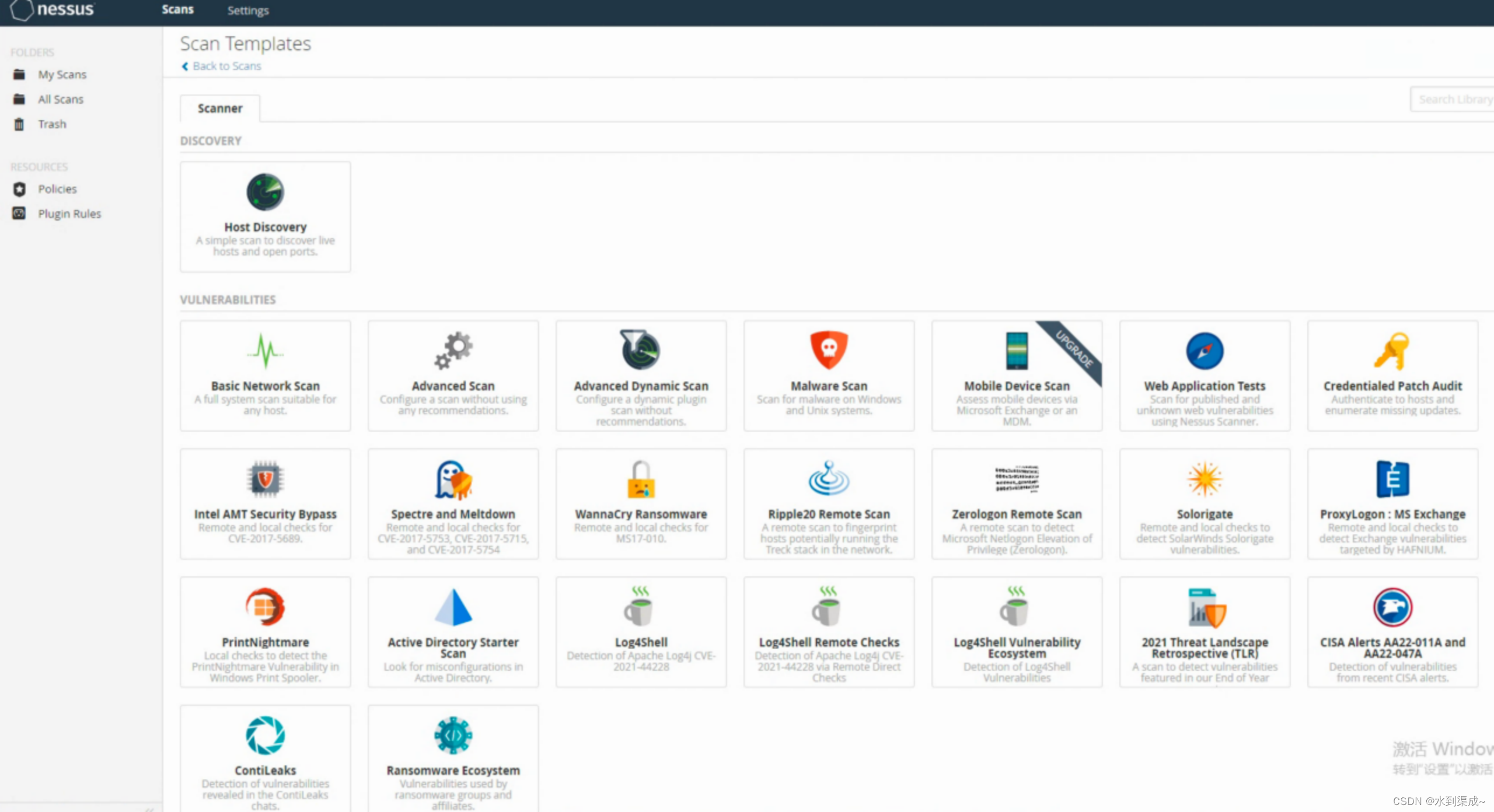Open the My Scans folder

(x=62, y=75)
